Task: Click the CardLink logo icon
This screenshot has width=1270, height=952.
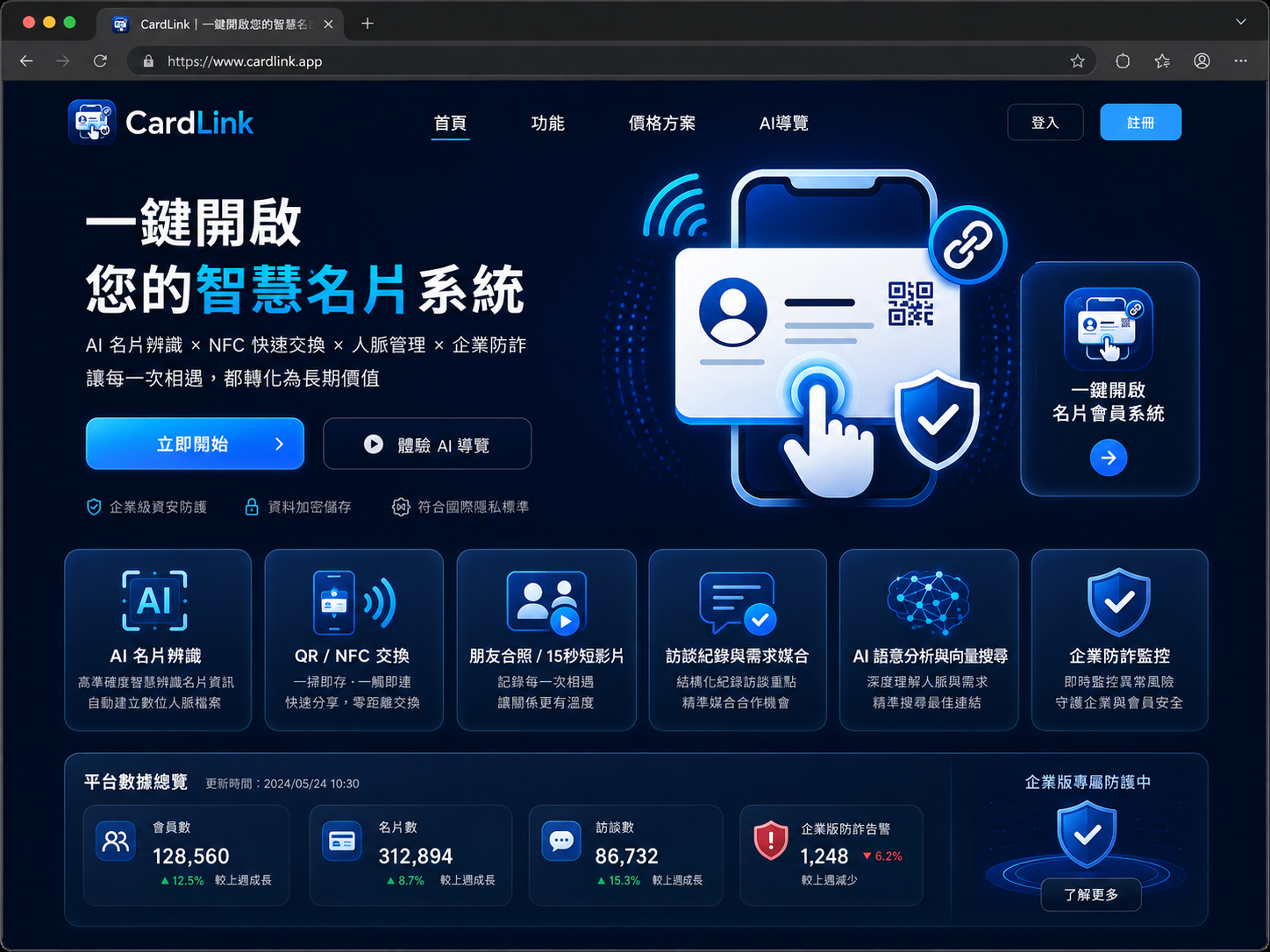Action: click(92, 122)
